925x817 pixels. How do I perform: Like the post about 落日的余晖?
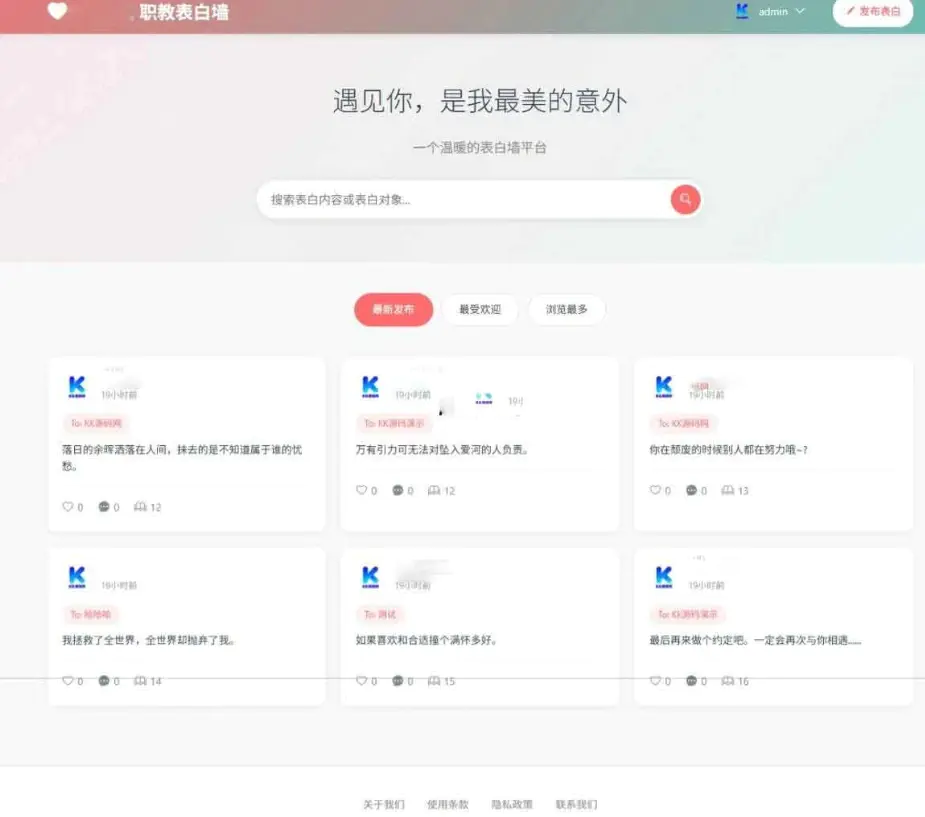pyautogui.click(x=67, y=507)
